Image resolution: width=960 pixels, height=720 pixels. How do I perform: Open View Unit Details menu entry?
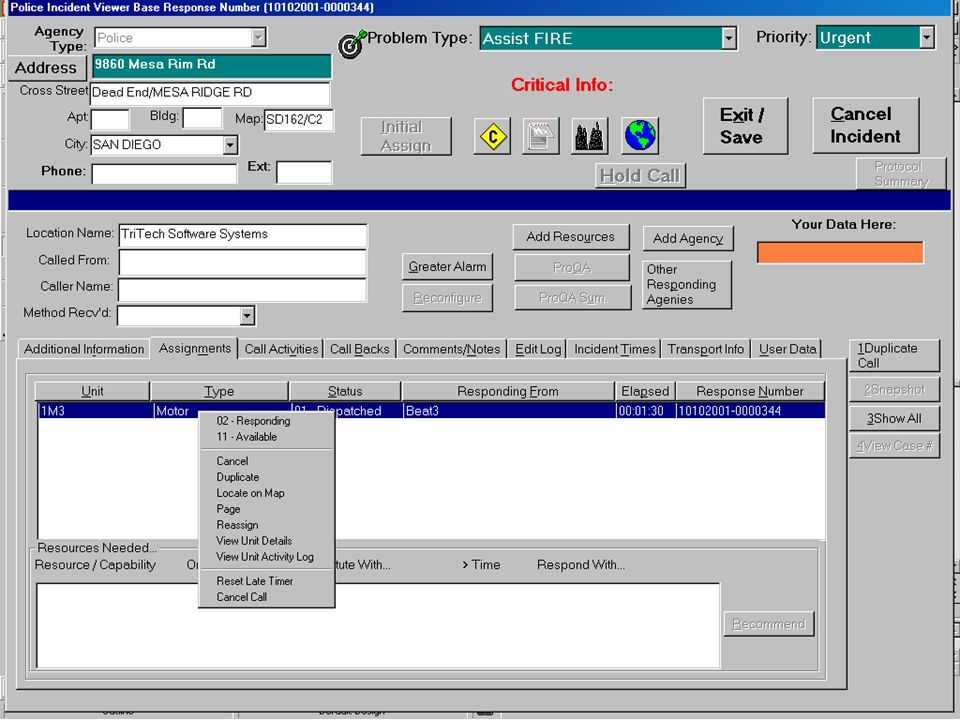(267, 541)
